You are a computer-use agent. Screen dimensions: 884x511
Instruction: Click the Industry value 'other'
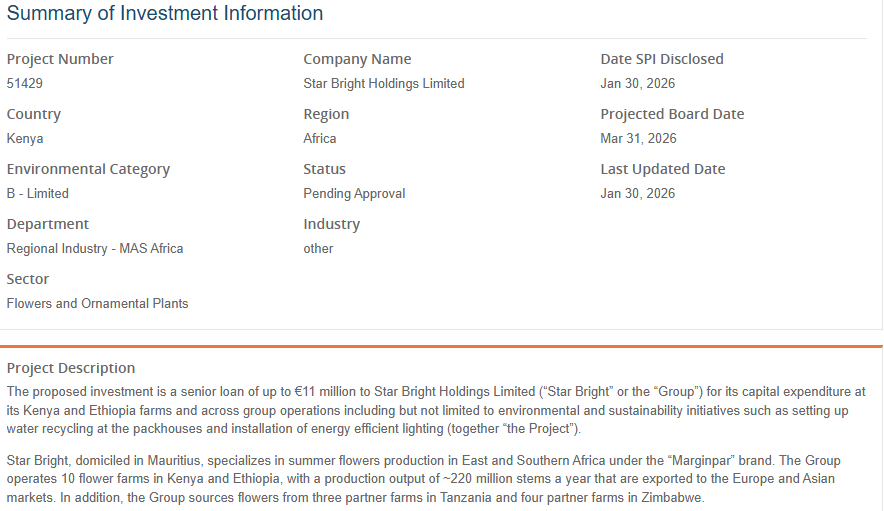click(x=318, y=249)
